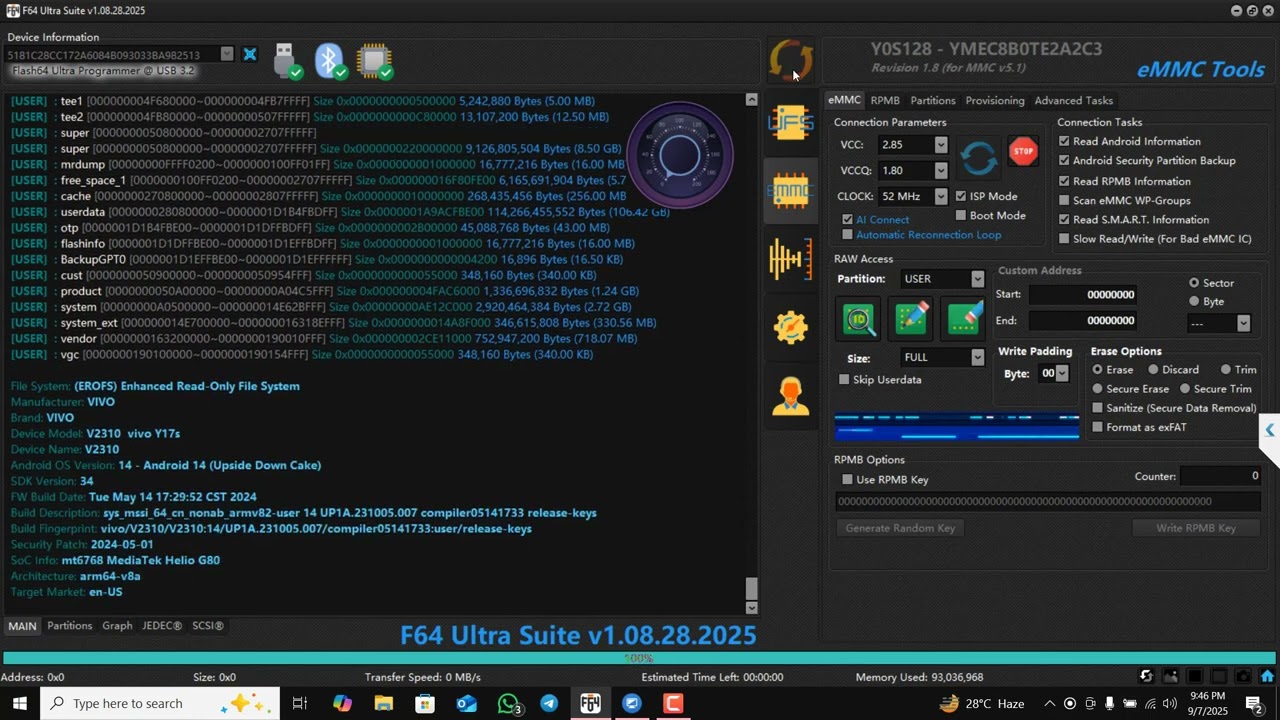Image resolution: width=1280 pixels, height=720 pixels.
Task: Click the blue reconnect arrows button
Action: click(x=979, y=158)
